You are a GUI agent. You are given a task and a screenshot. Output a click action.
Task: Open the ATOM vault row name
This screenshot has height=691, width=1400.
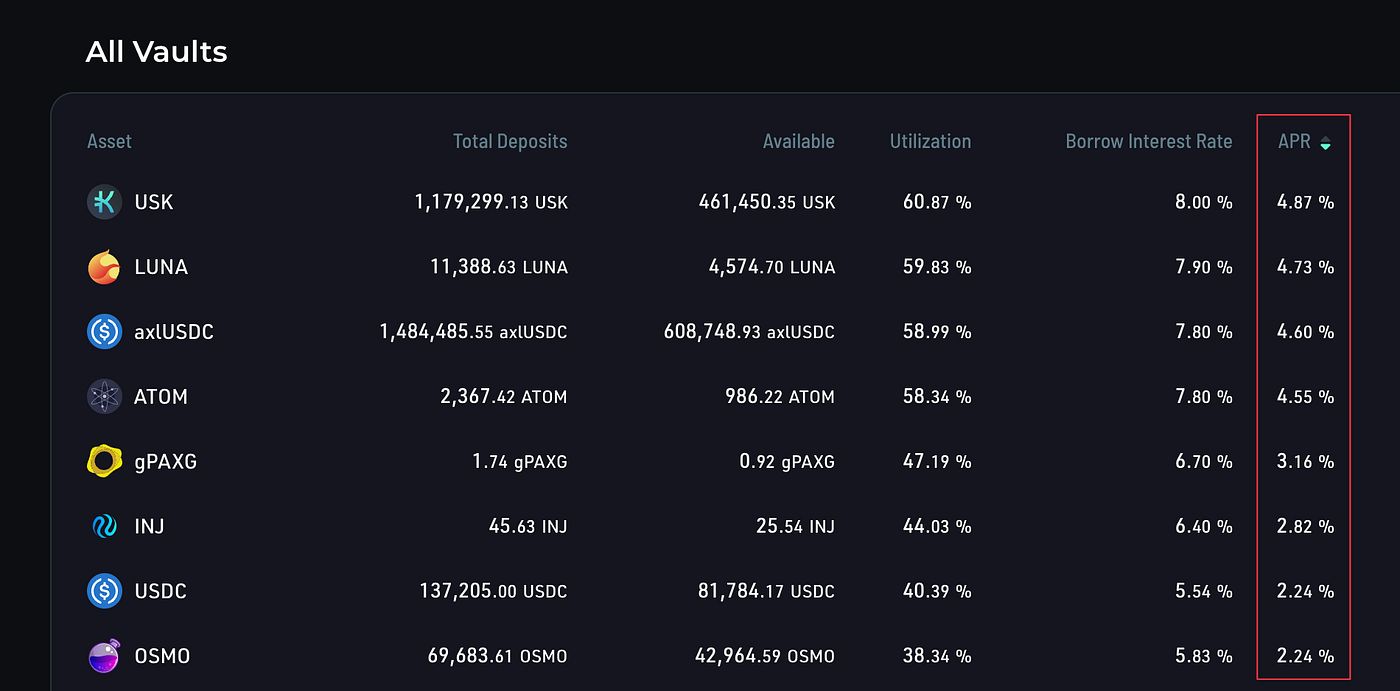tap(161, 397)
